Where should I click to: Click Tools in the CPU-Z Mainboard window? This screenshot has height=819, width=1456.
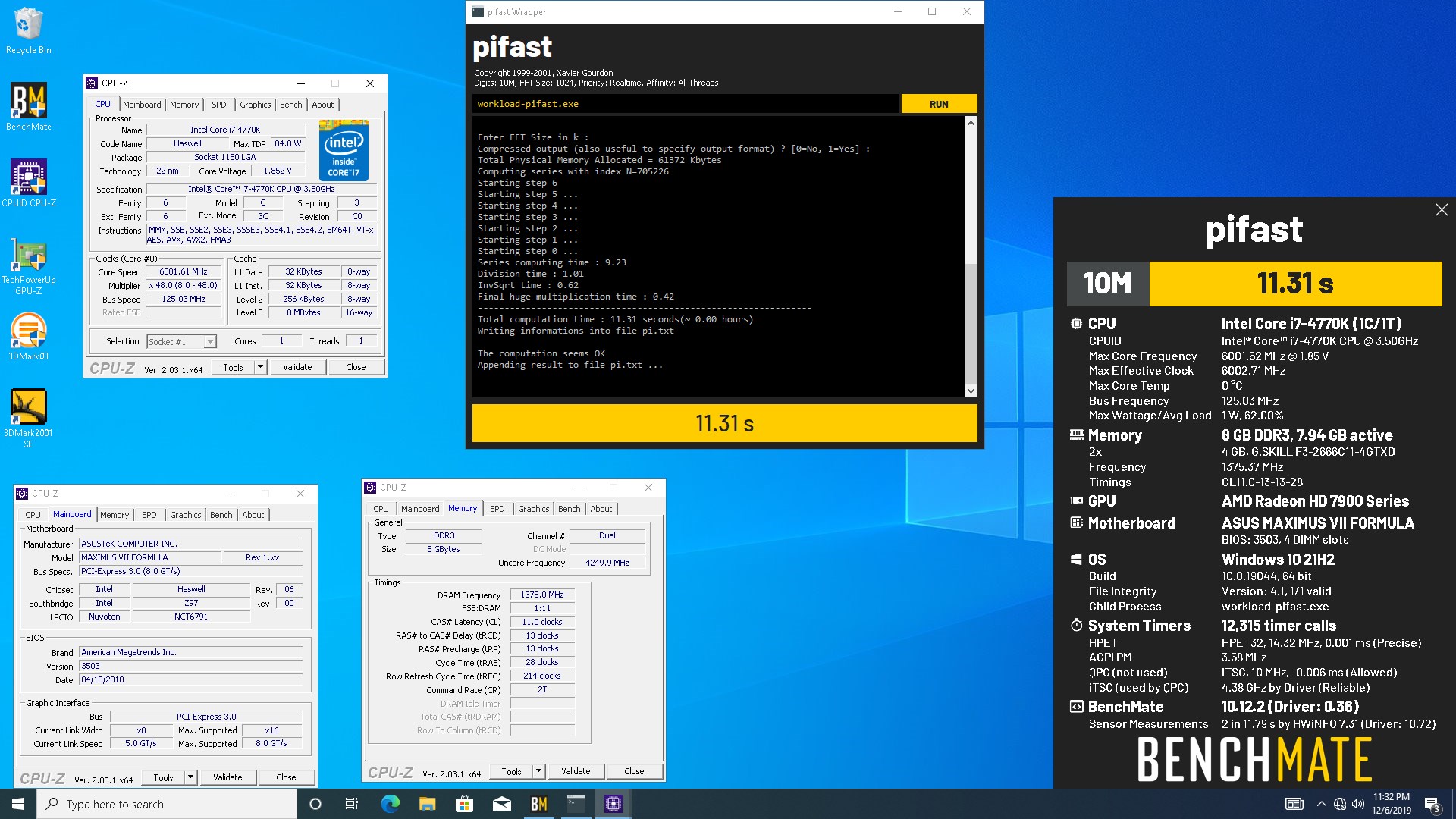163,777
